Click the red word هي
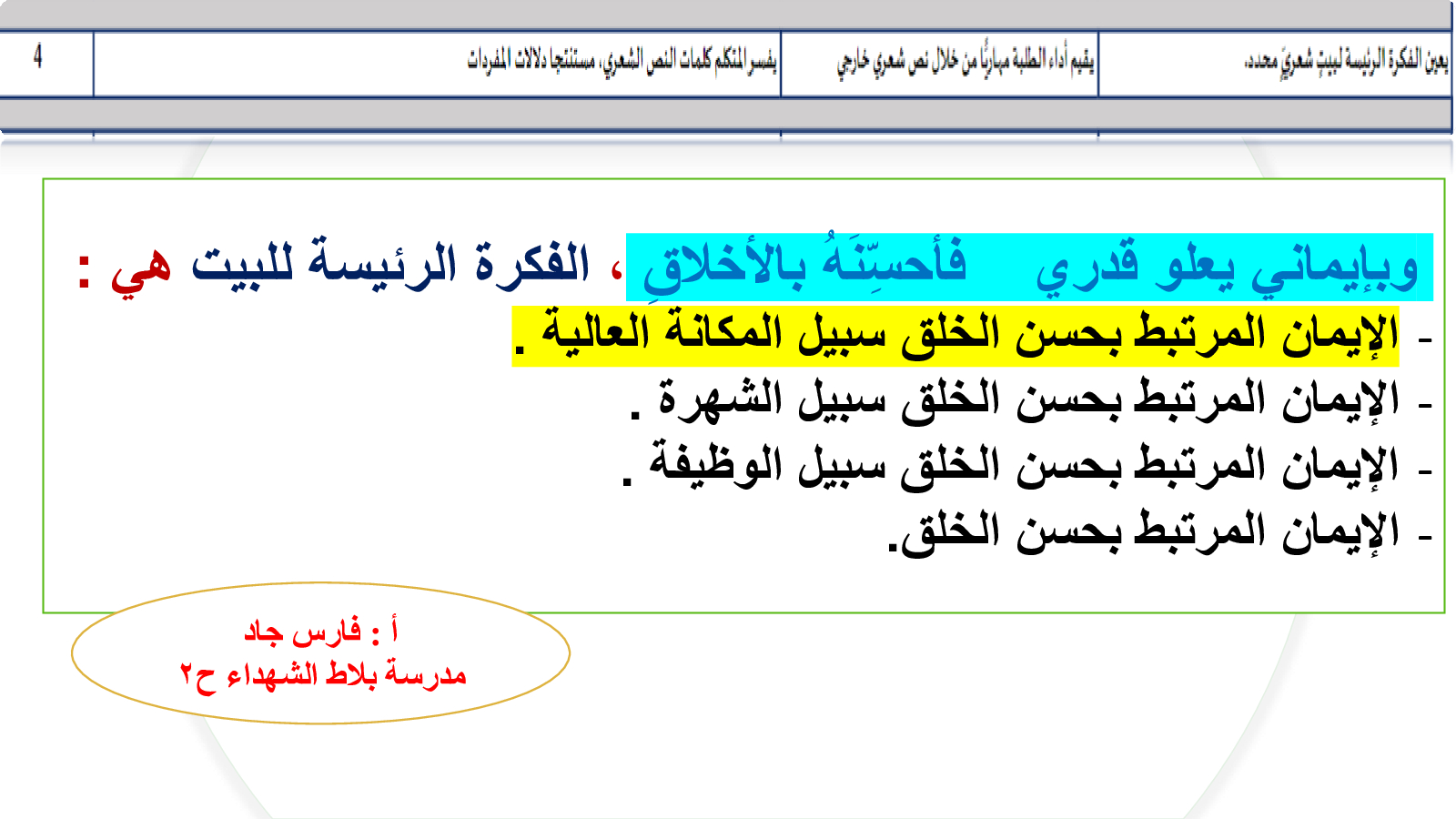Viewport: 1456px width, 819px height. [x=141, y=268]
